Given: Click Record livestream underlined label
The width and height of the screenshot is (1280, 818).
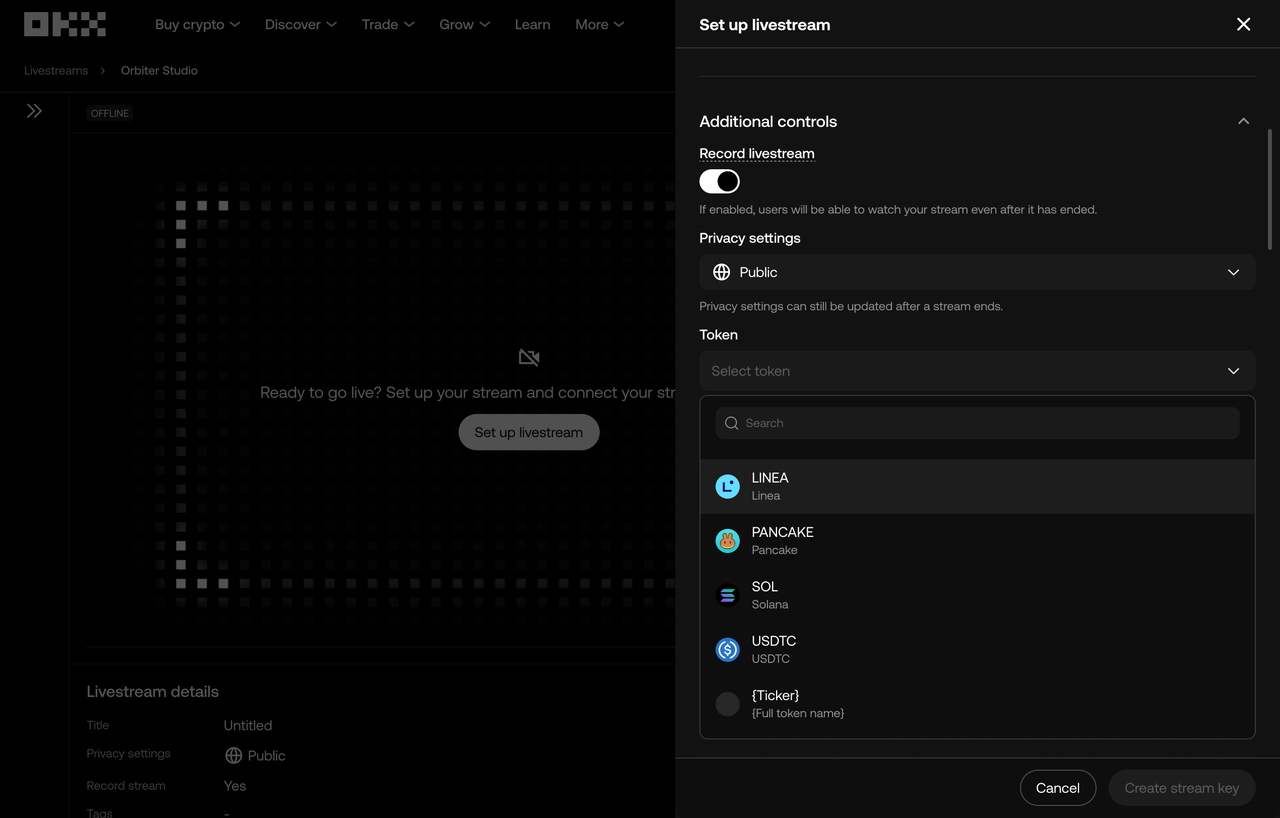Looking at the screenshot, I should 757,153.
